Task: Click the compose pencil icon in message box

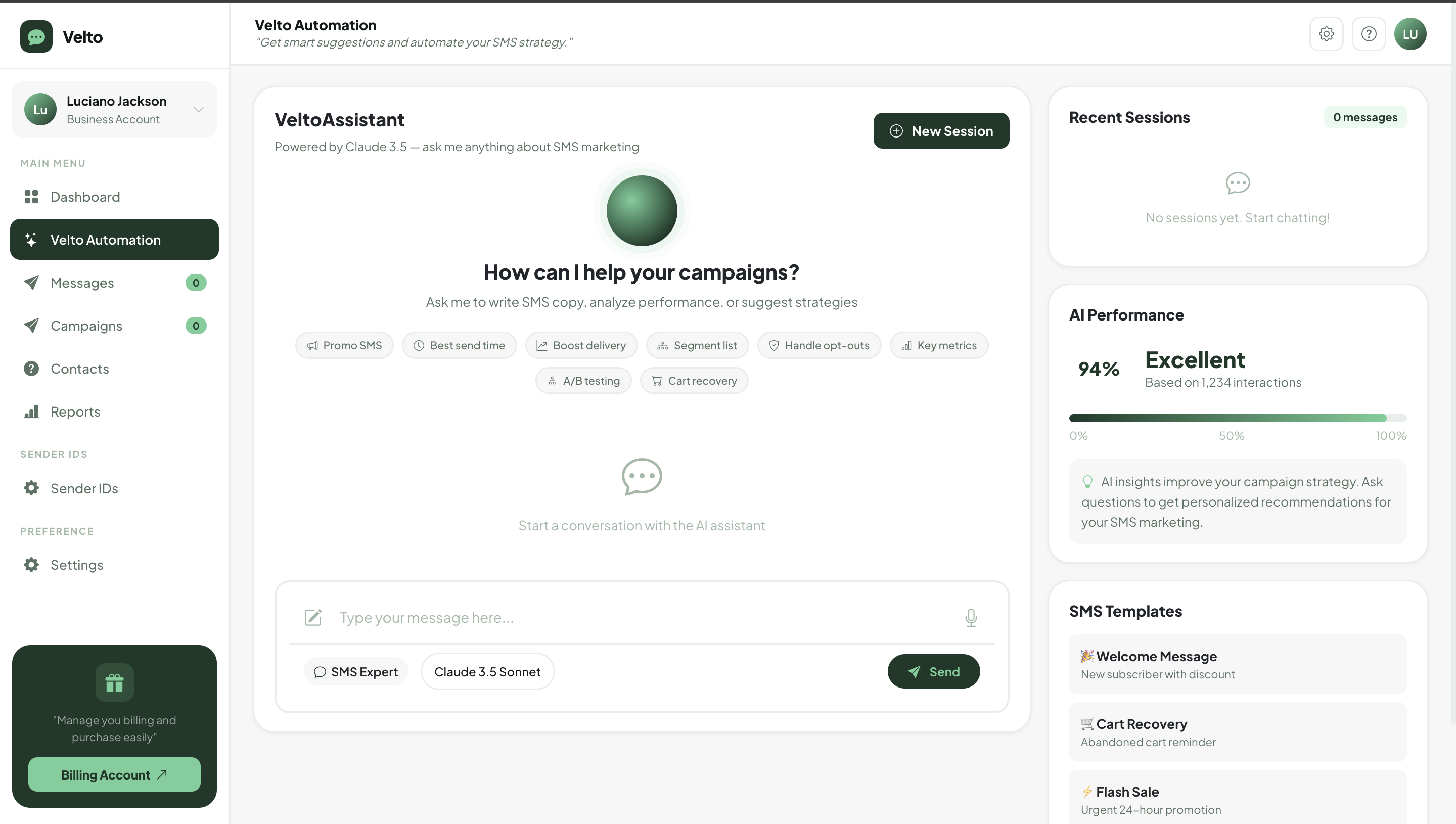Action: pyautogui.click(x=313, y=617)
